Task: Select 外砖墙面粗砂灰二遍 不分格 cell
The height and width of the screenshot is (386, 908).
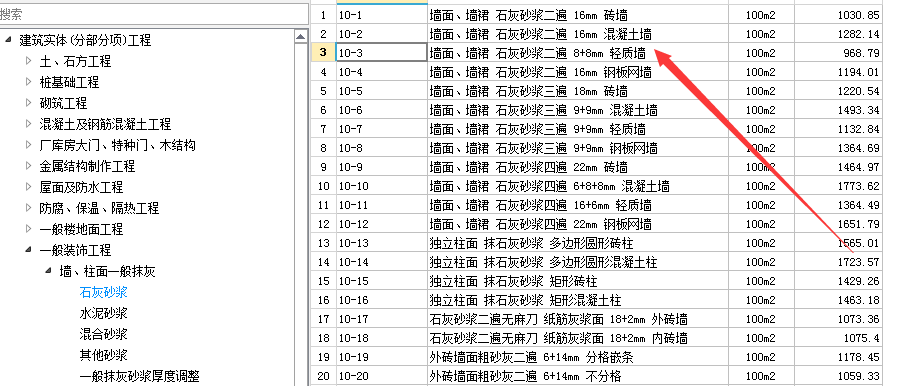Action: [x=578, y=376]
